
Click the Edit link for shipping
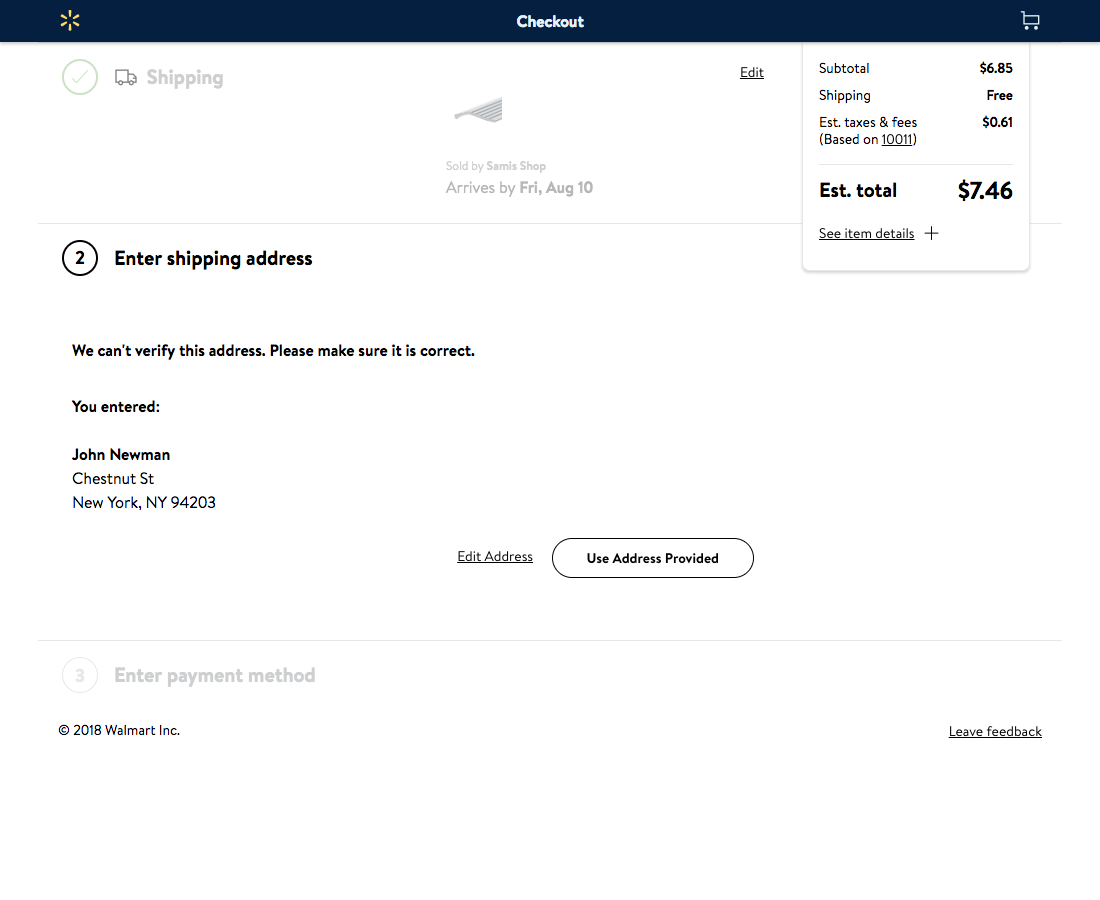click(751, 72)
